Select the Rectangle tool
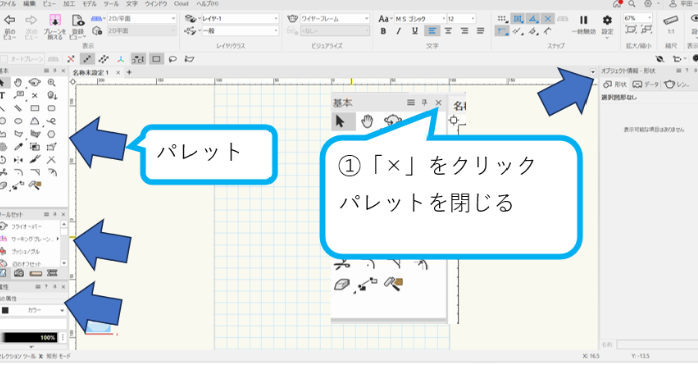698x365 pixels. 35,108
